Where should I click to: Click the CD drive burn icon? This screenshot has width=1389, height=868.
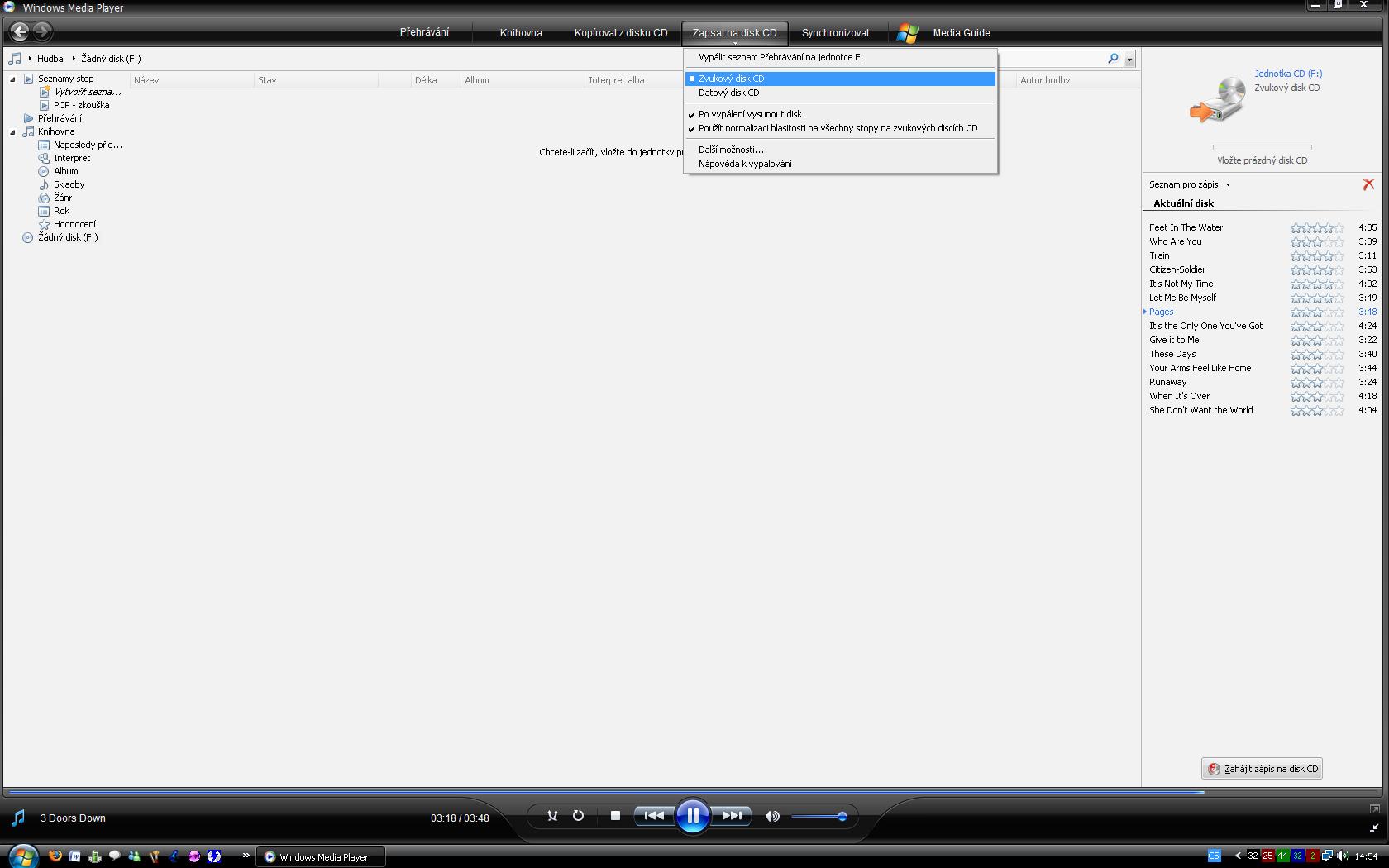coord(1217,100)
